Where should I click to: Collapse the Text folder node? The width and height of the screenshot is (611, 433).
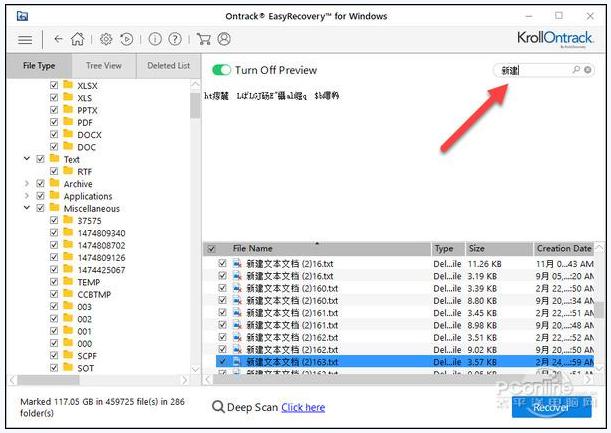[x=27, y=159]
